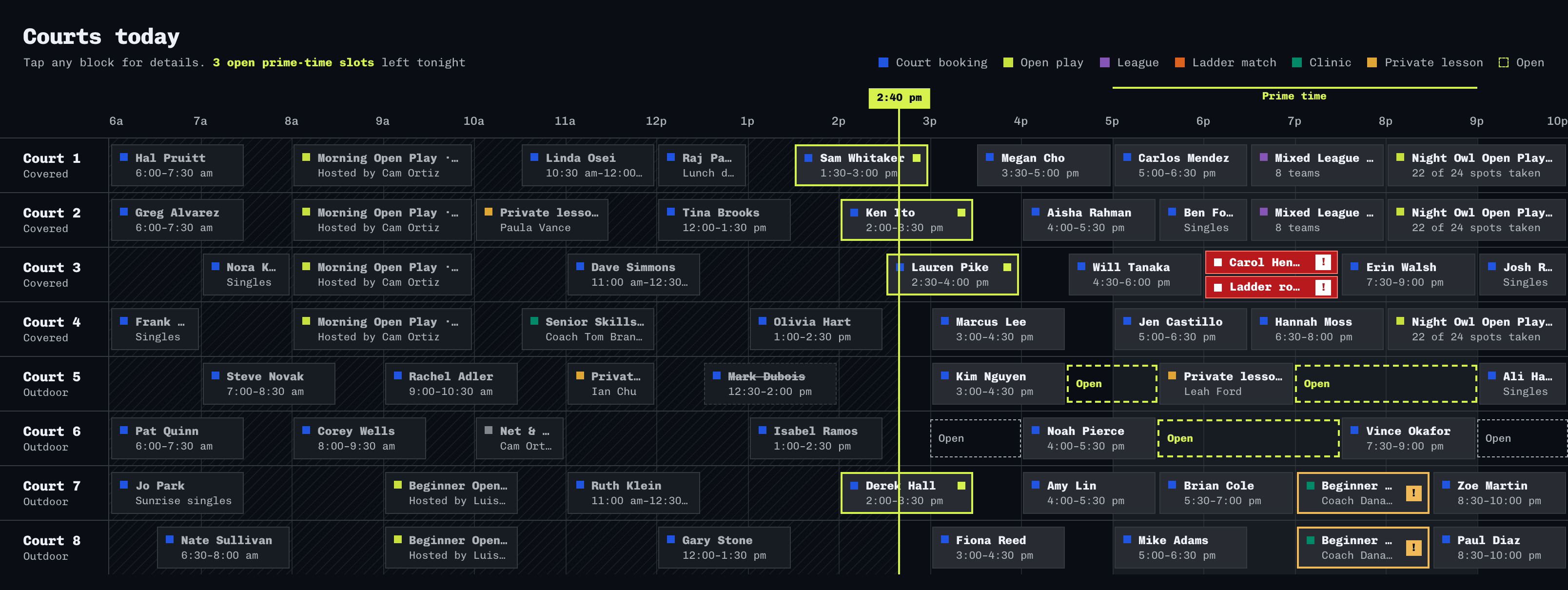The height and width of the screenshot is (590, 1568).
Task: Click the Private lesson legend swatch
Action: pyautogui.click(x=1372, y=62)
